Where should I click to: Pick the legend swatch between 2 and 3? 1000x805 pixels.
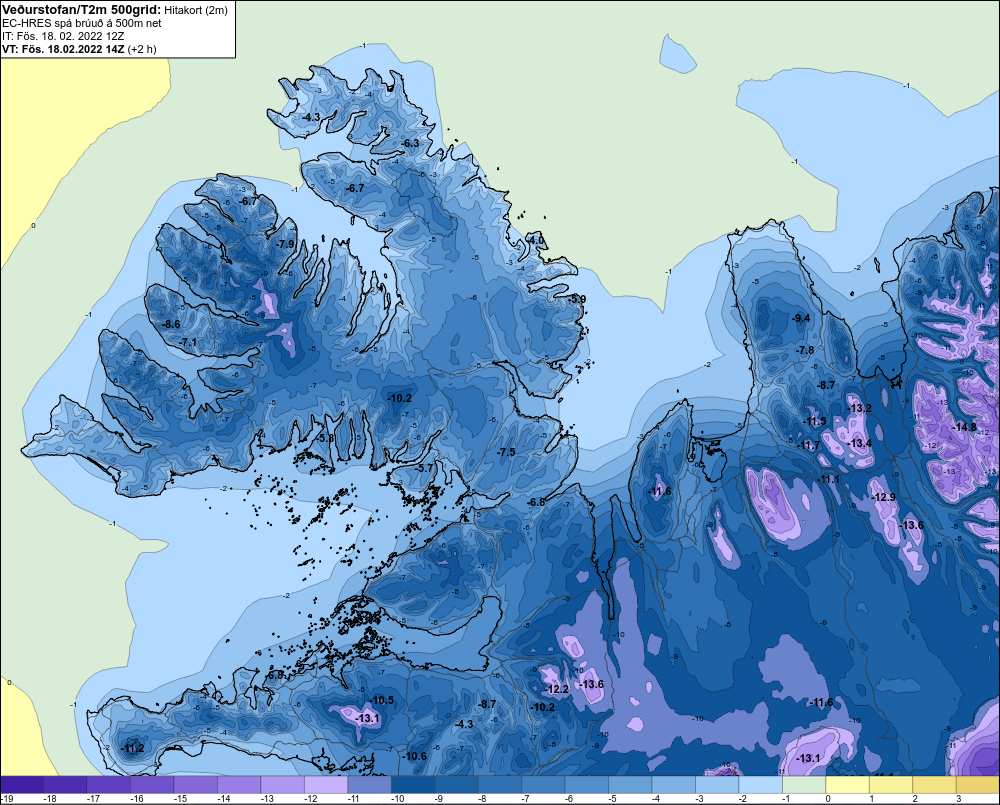934,785
